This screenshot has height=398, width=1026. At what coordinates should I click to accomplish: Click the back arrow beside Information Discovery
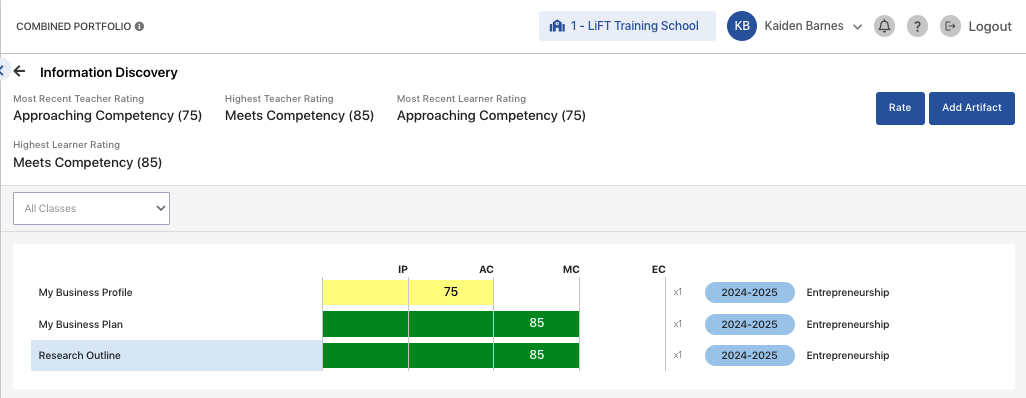pos(20,71)
